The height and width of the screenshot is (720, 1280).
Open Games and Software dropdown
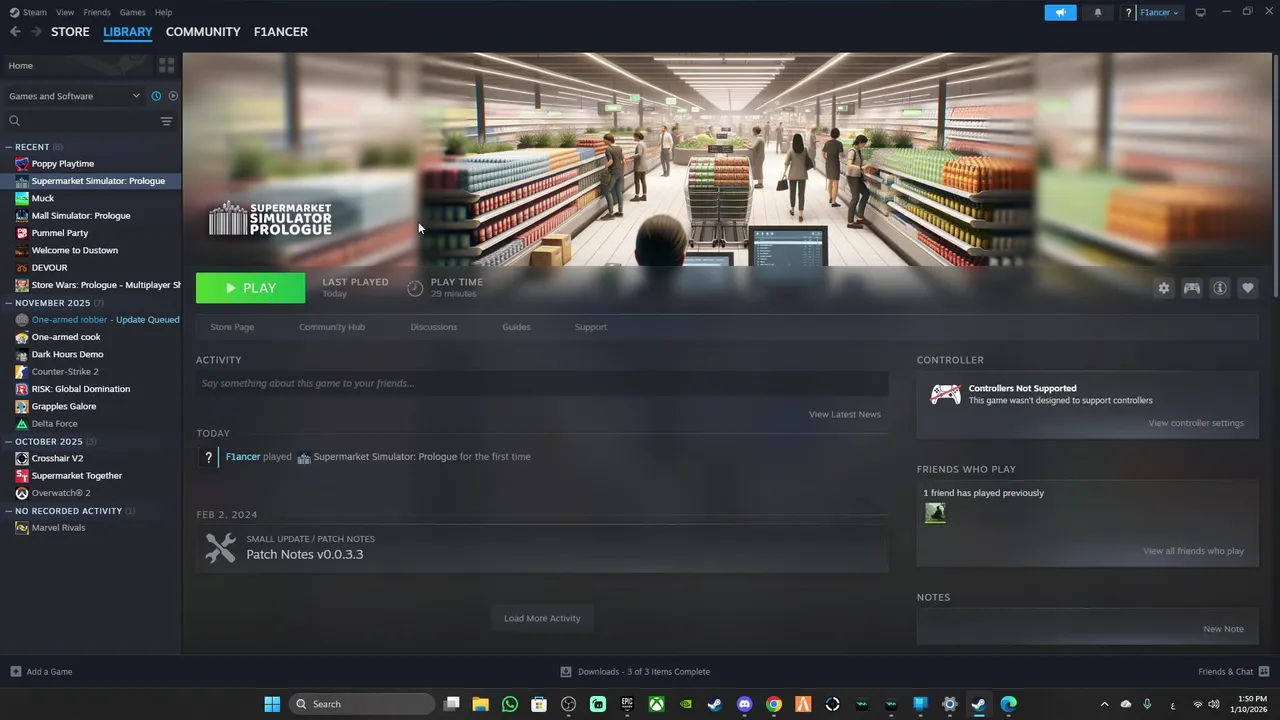click(x=74, y=96)
